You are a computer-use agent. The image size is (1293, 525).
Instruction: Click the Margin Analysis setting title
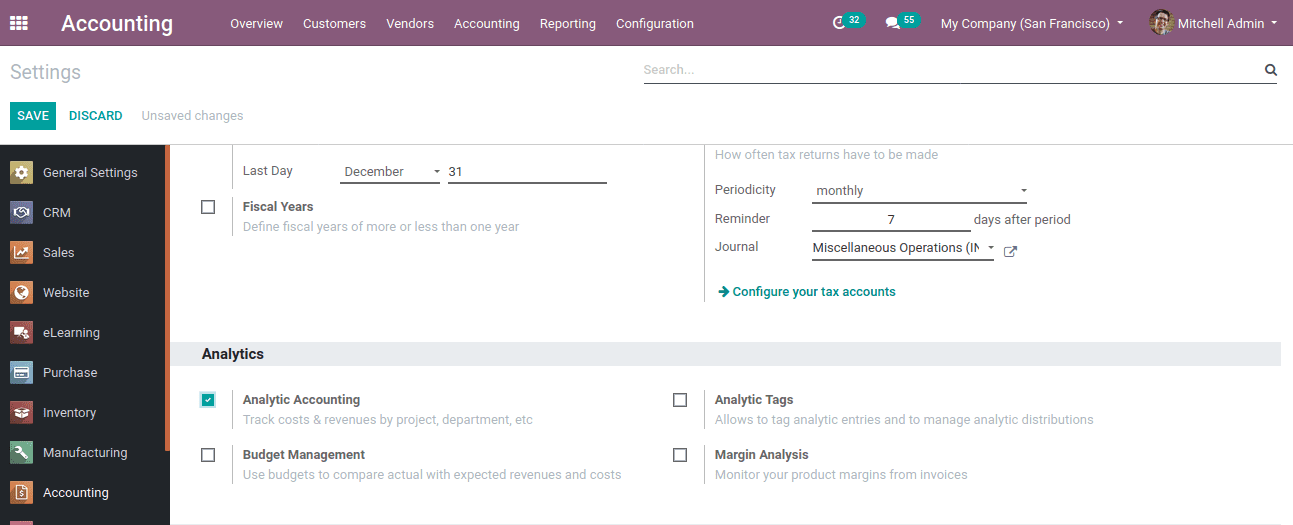point(761,454)
